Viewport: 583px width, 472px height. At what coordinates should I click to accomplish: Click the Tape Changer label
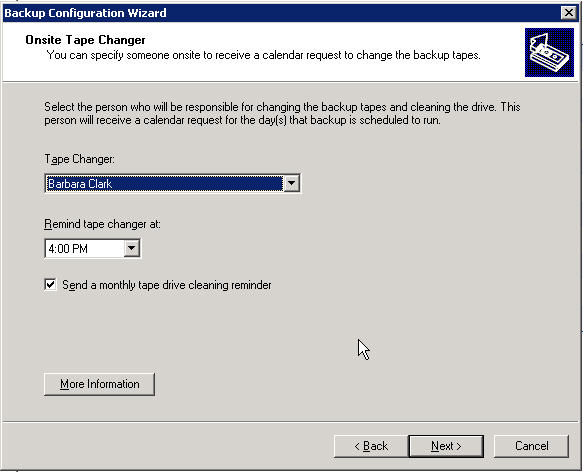[x=80, y=159]
